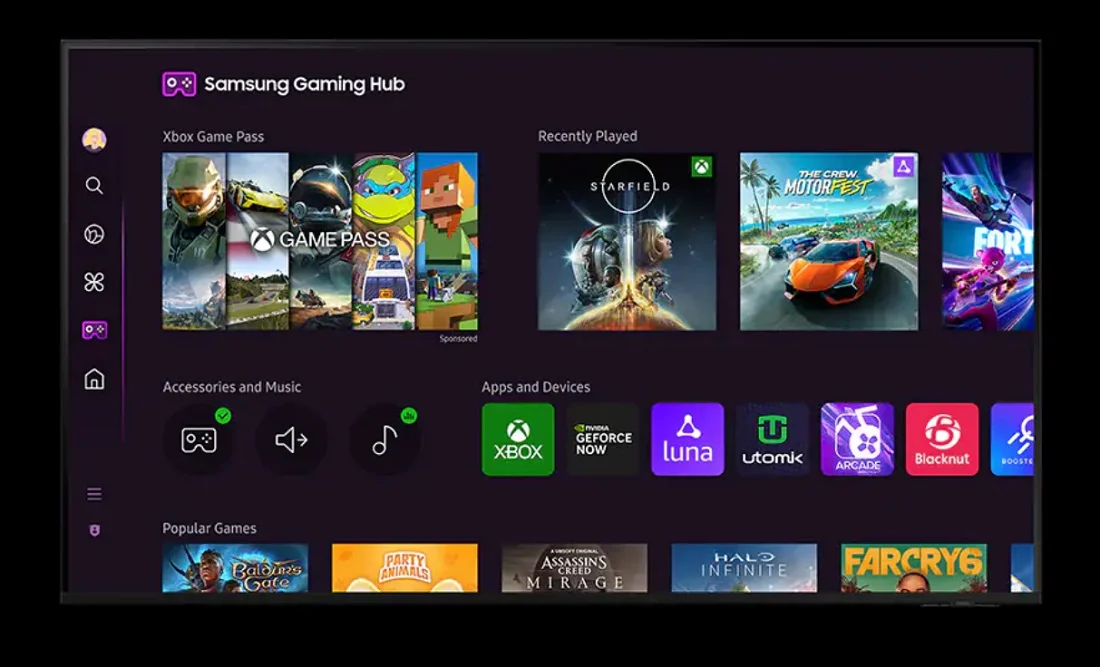
Task: Open the Xbox Game Pass banner
Action: coord(320,241)
